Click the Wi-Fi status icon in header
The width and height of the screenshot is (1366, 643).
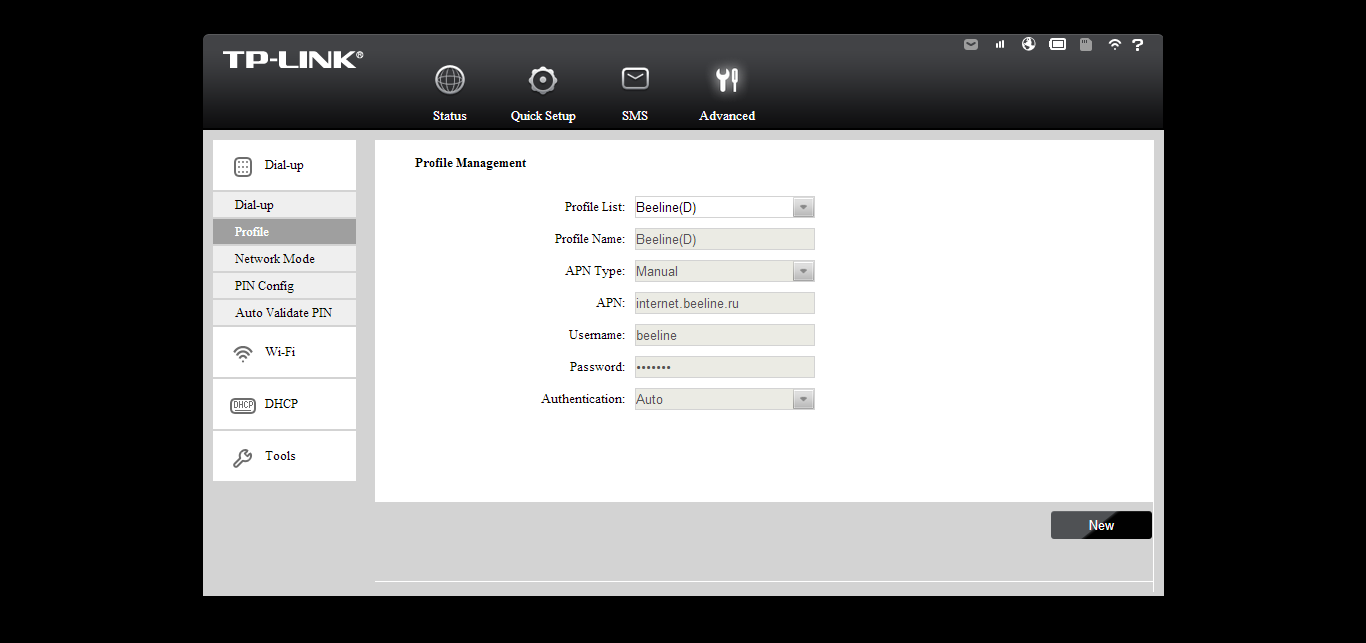[x=1114, y=45]
